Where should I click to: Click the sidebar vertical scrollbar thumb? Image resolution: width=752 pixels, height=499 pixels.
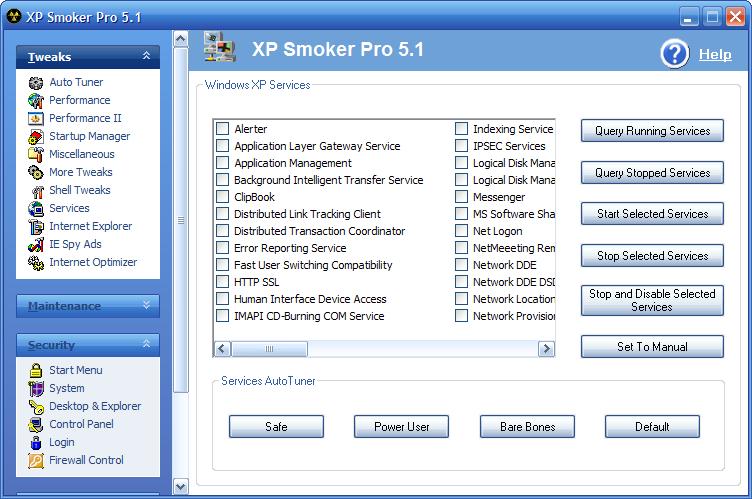point(181,220)
